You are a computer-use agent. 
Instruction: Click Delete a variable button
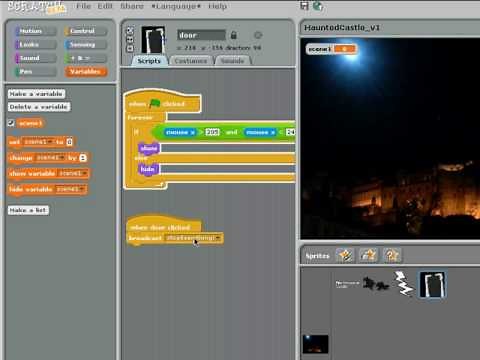point(39,107)
